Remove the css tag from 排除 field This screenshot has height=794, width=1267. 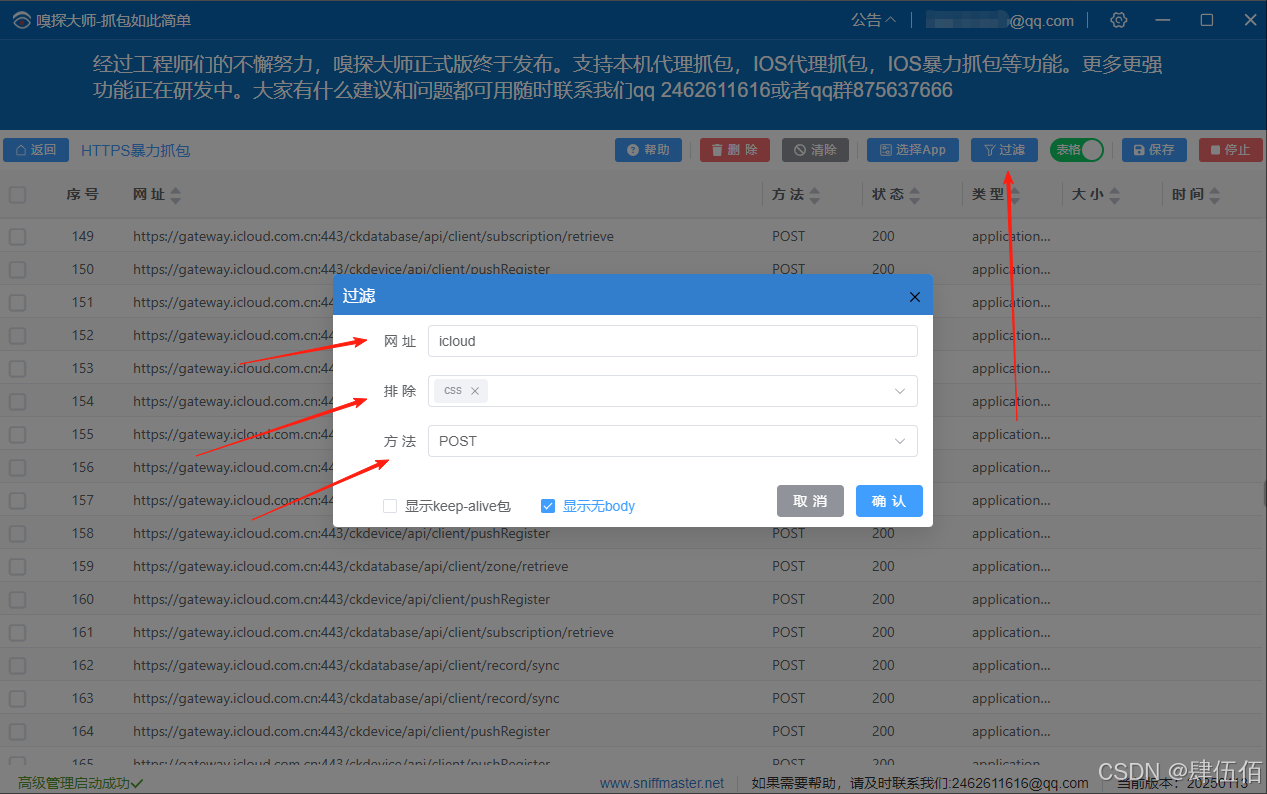pos(475,391)
